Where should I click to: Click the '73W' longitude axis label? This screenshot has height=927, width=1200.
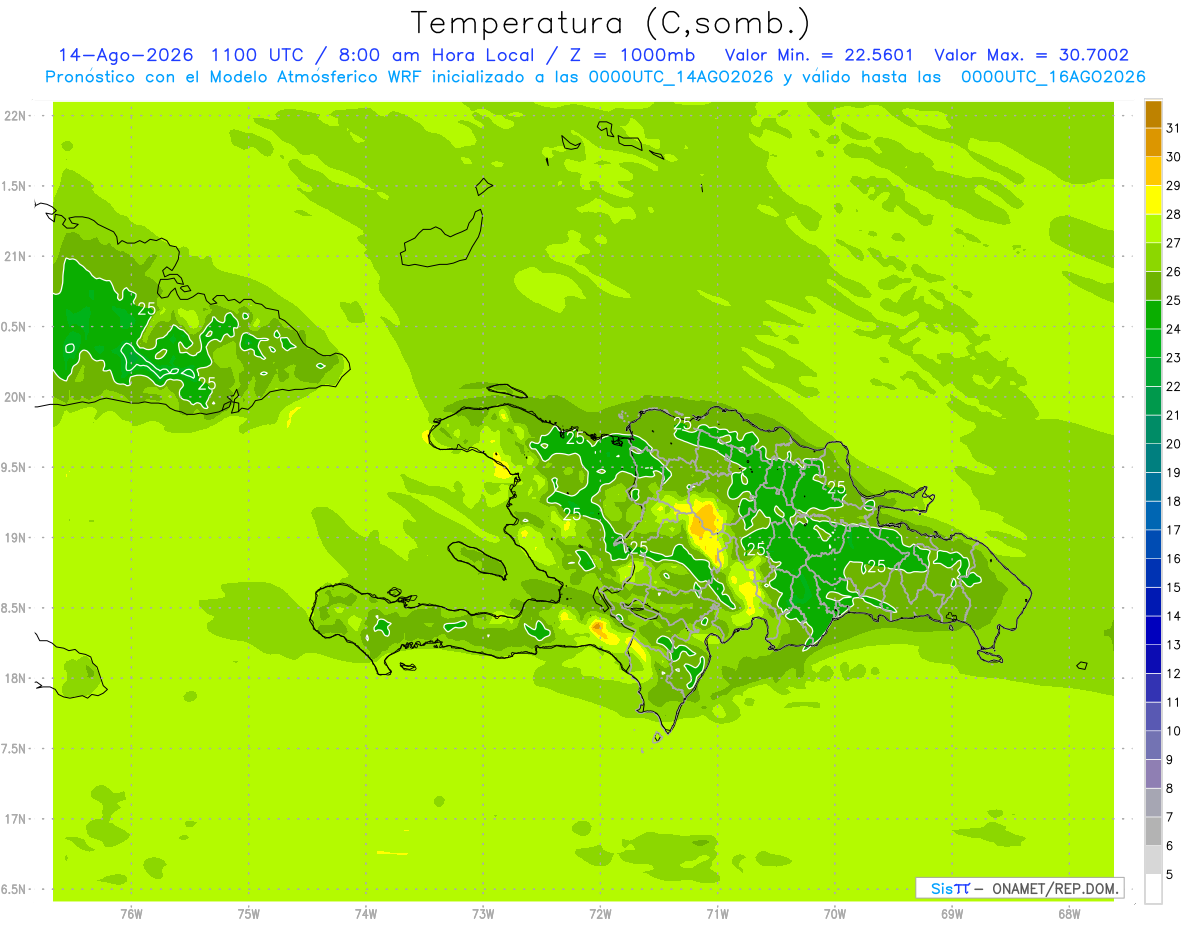(x=483, y=913)
